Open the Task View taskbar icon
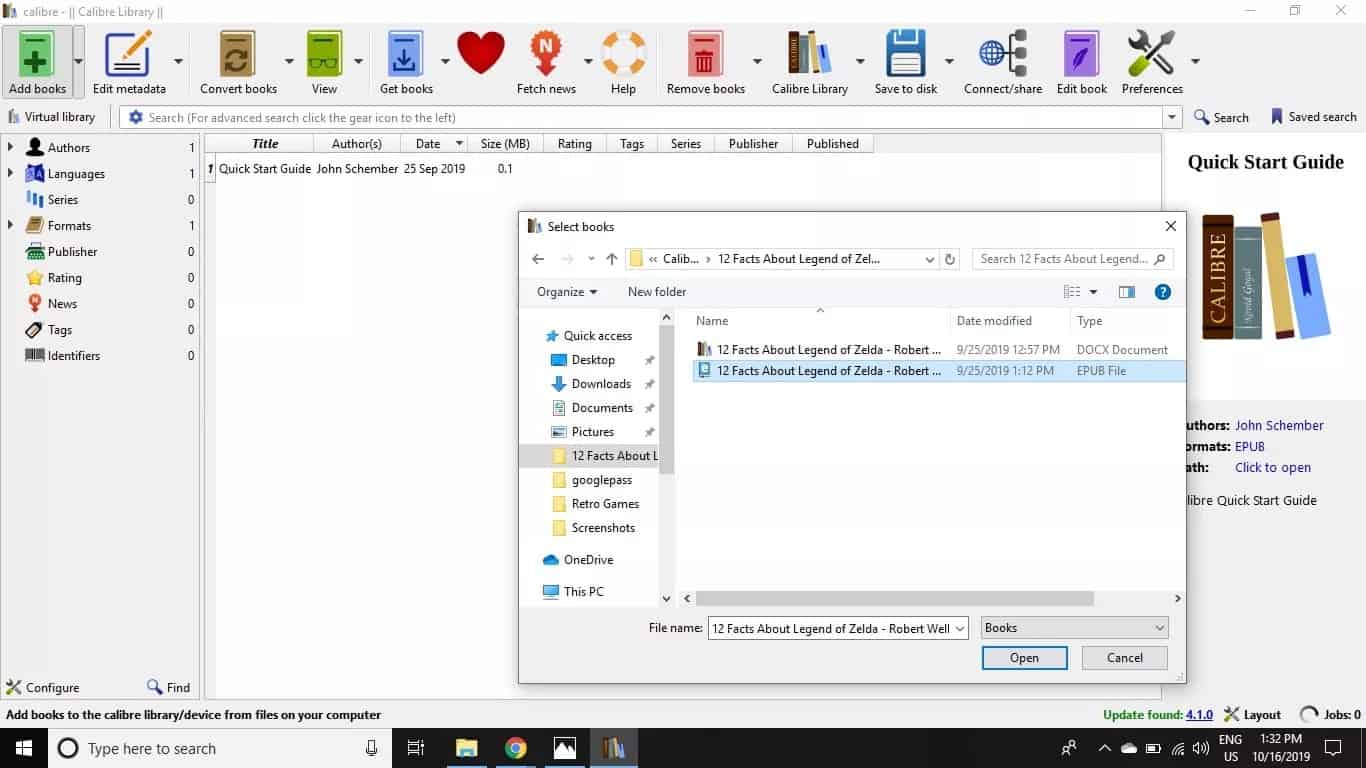 click(416, 748)
